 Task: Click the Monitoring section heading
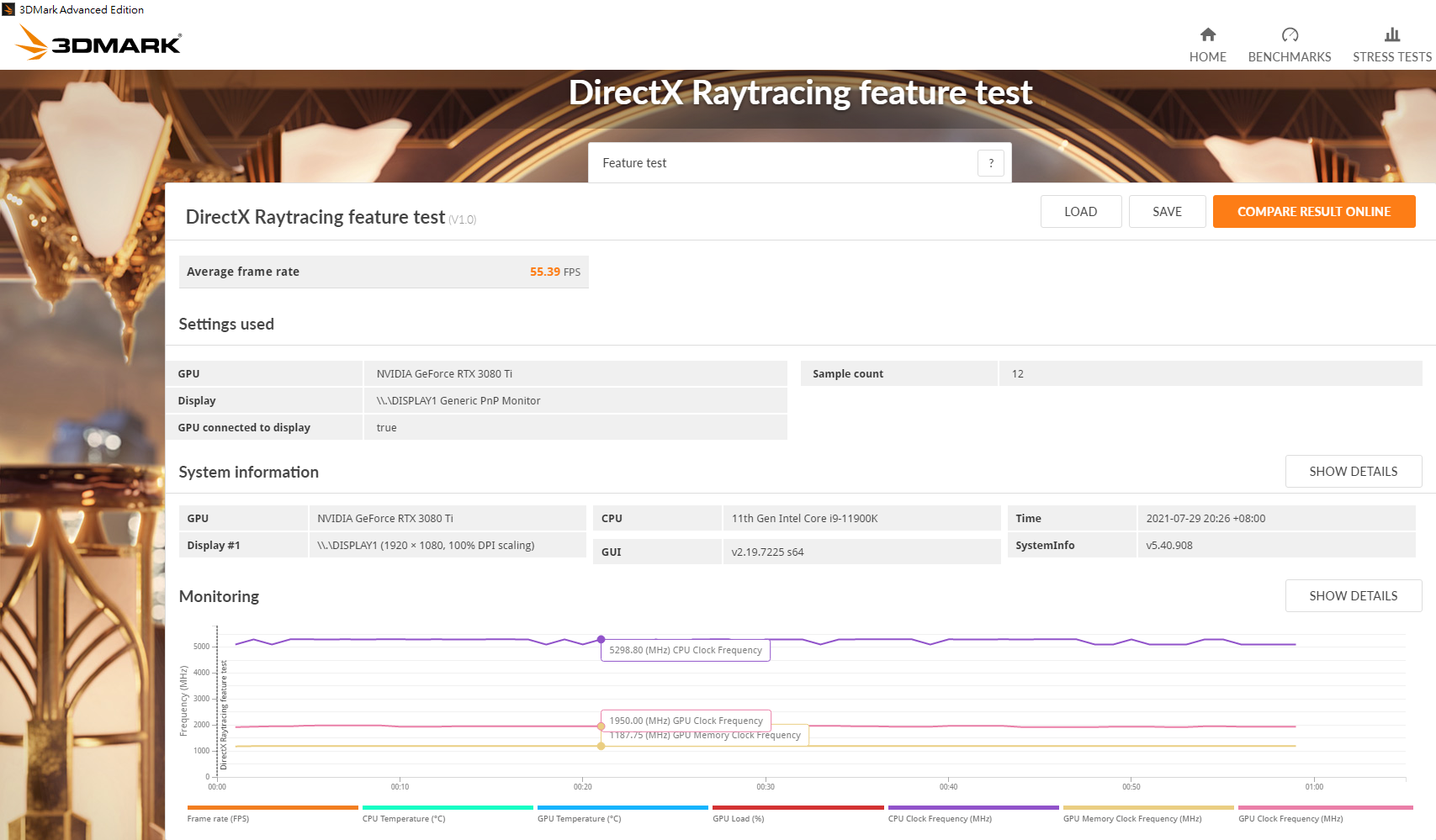coord(219,597)
